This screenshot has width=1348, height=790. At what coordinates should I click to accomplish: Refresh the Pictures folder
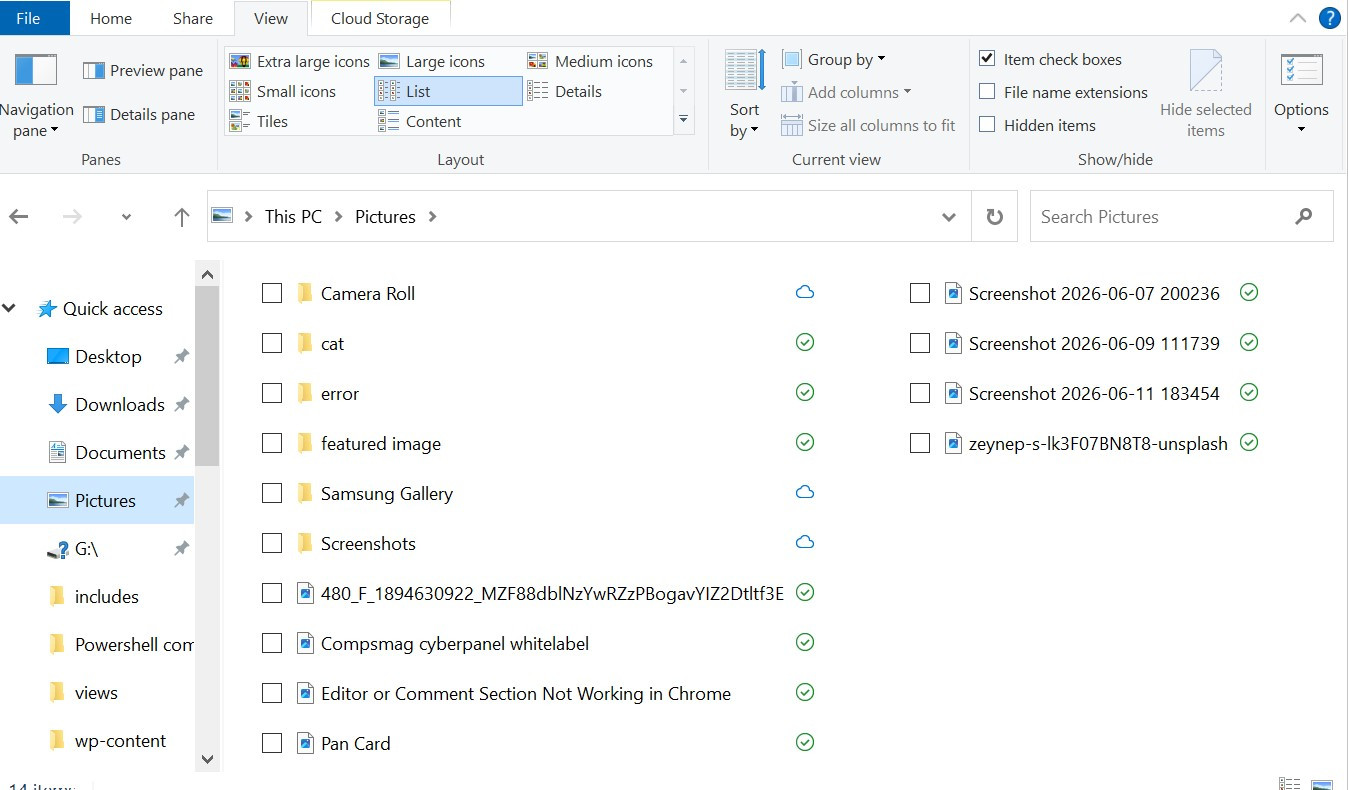(x=994, y=216)
